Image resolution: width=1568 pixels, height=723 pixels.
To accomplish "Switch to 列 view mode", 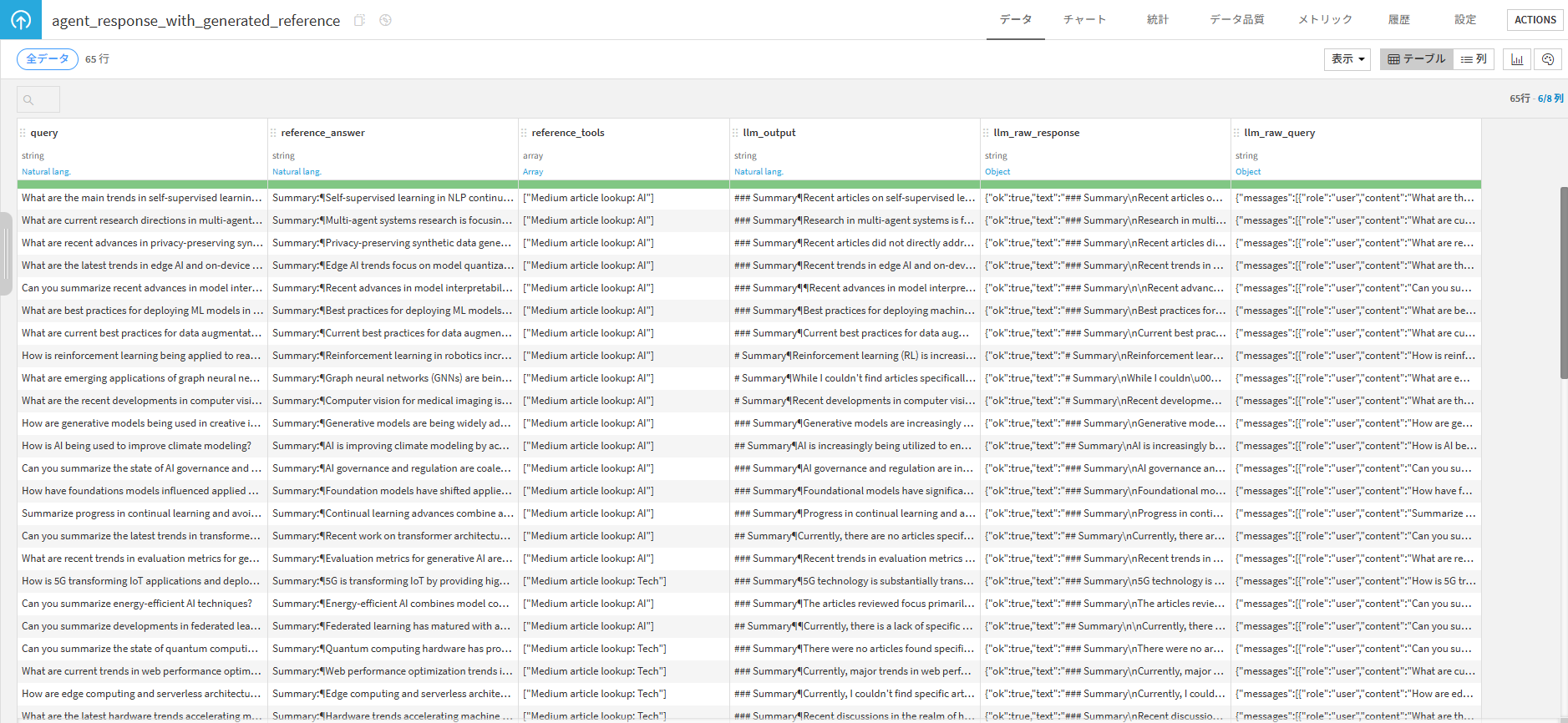I will [x=1474, y=59].
